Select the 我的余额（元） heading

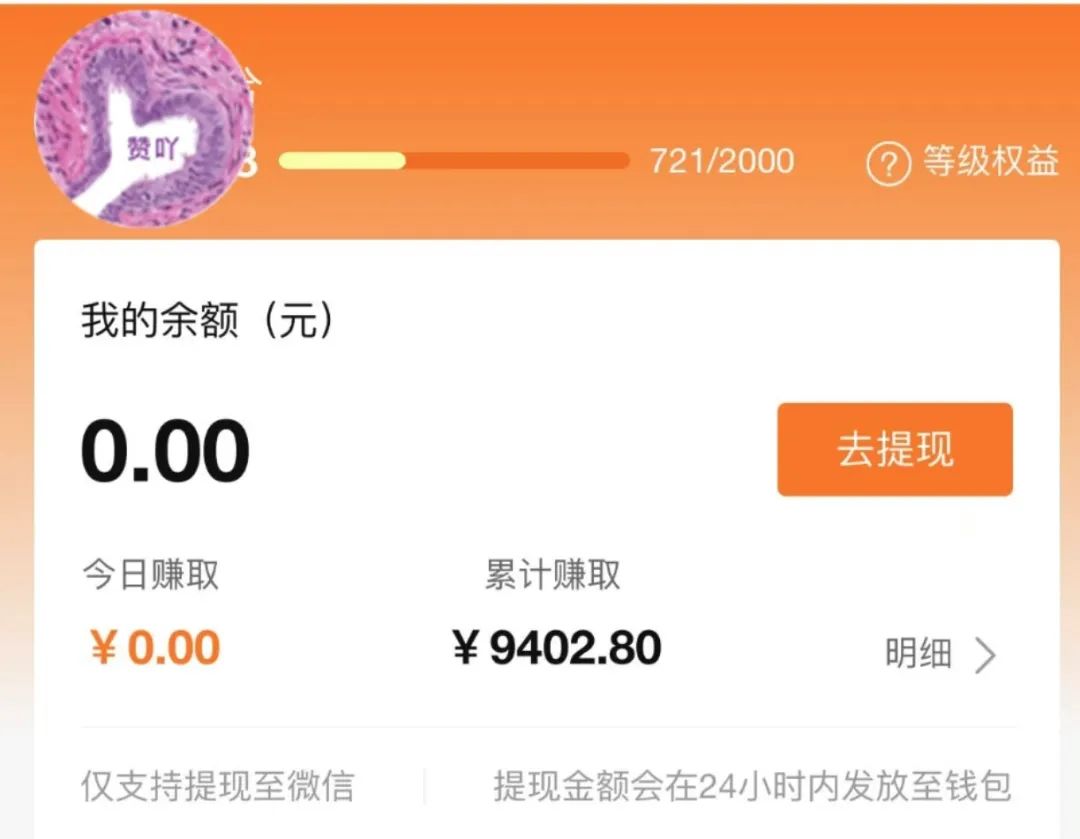click(207, 322)
